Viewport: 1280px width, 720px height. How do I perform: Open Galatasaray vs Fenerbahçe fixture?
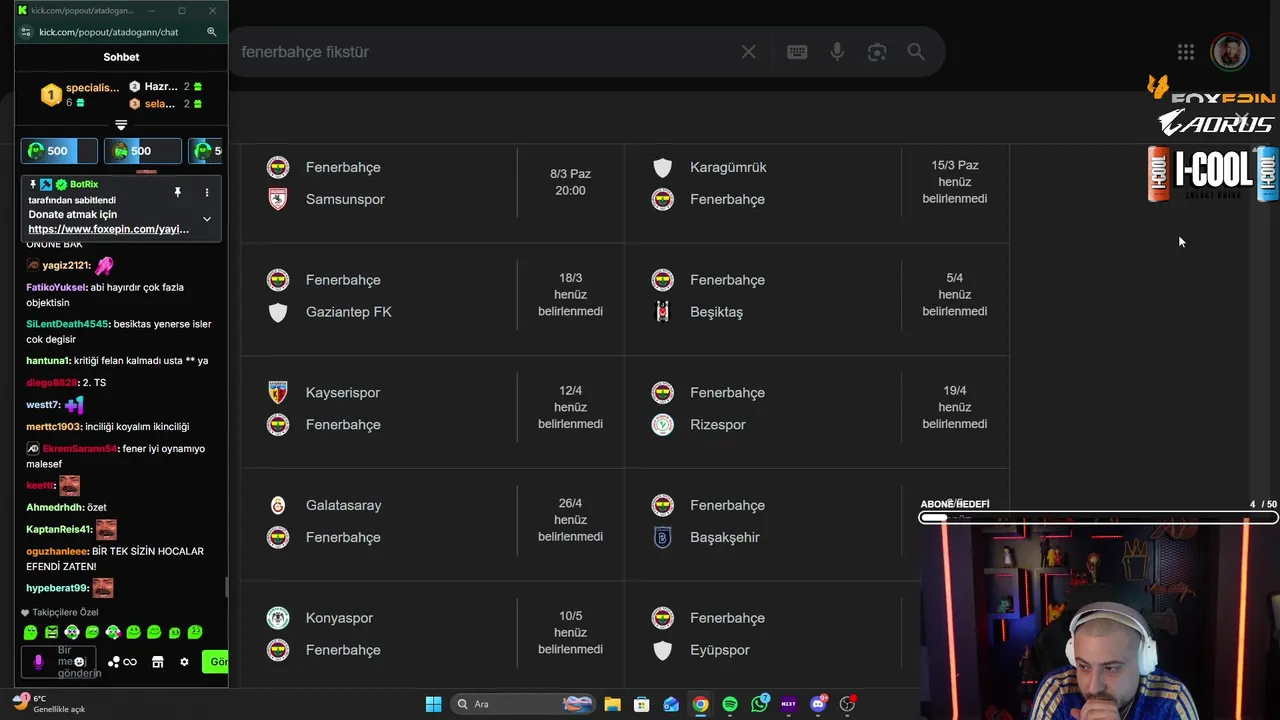click(x=433, y=522)
